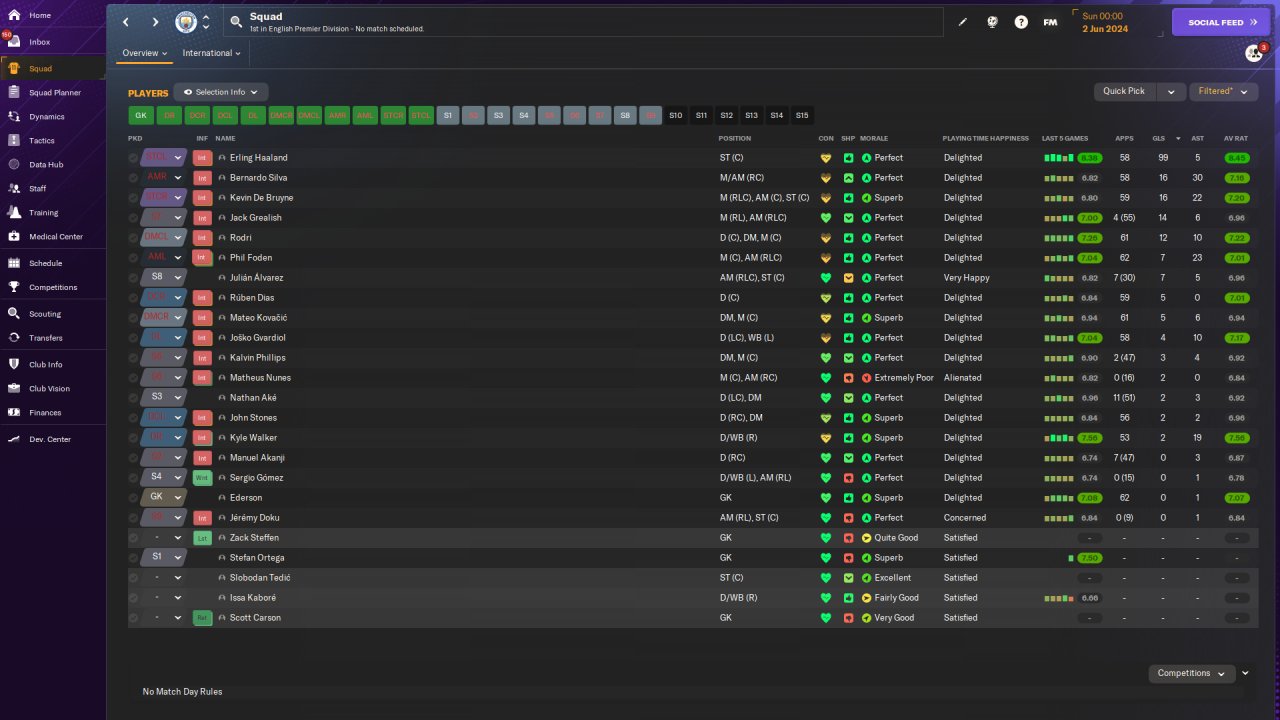Viewport: 1280px width, 720px height.
Task: Open the Dynamics section icon
Action: point(14,116)
